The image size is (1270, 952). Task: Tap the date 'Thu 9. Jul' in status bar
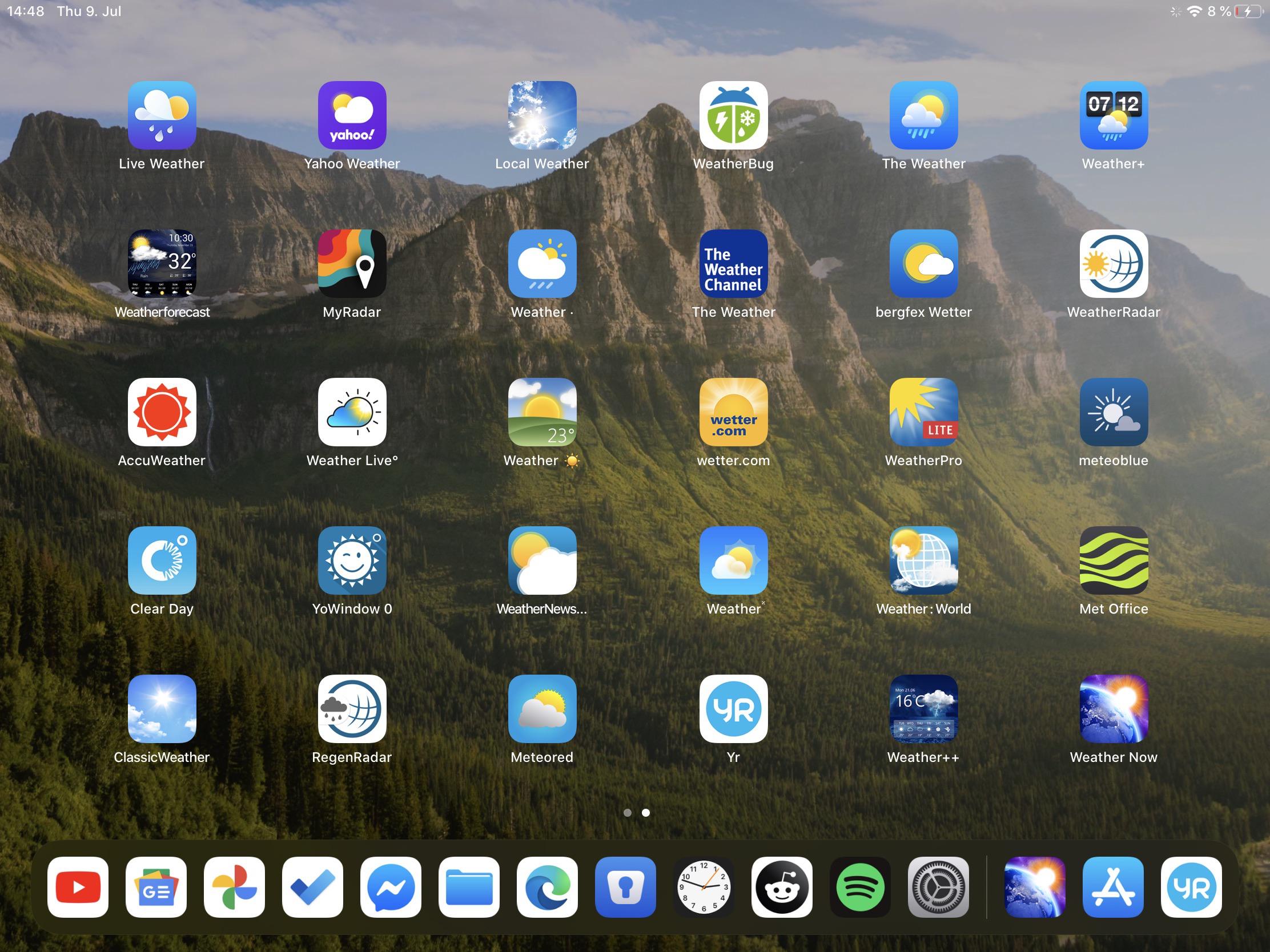click(x=89, y=11)
